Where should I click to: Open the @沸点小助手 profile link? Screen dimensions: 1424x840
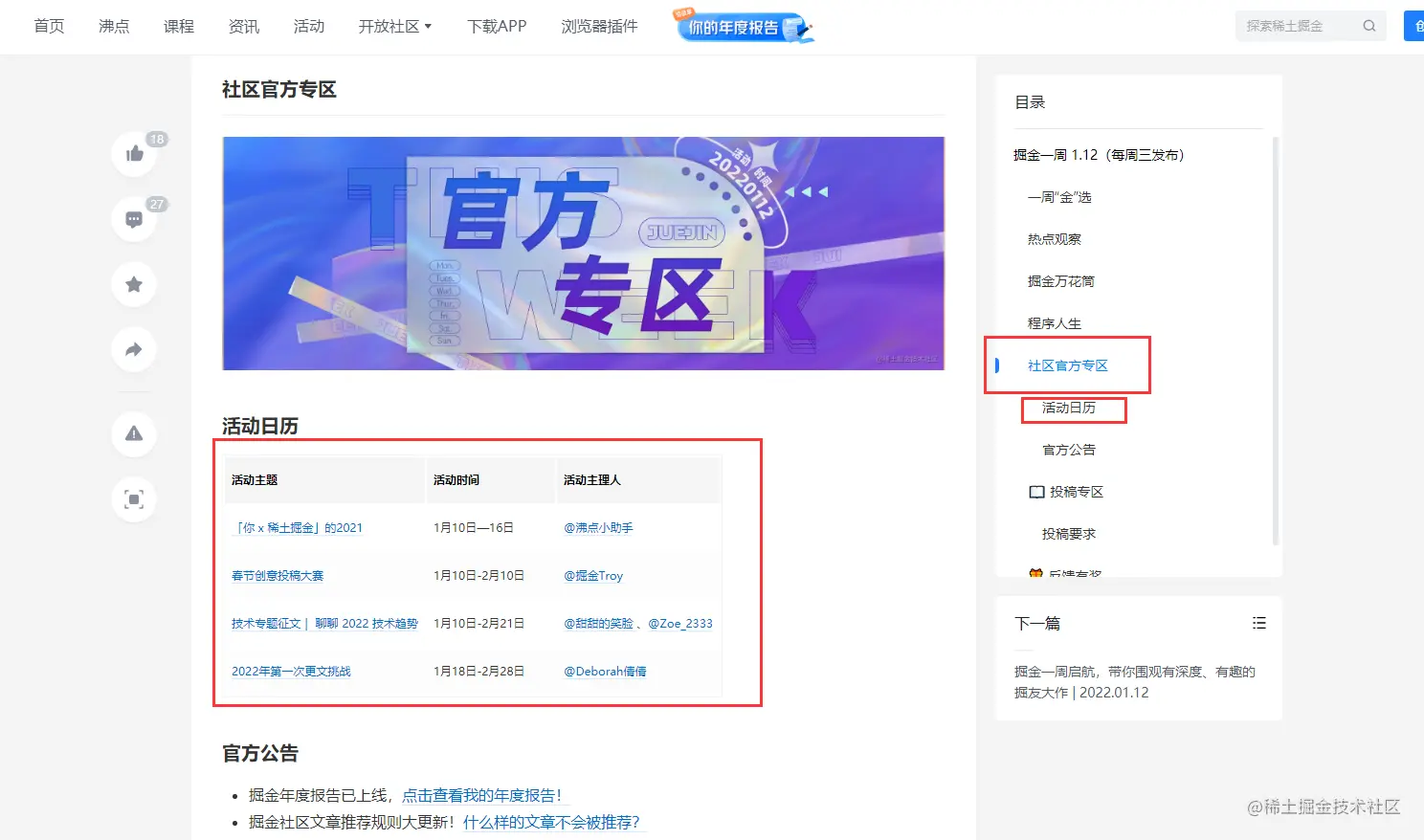pyautogui.click(x=598, y=528)
